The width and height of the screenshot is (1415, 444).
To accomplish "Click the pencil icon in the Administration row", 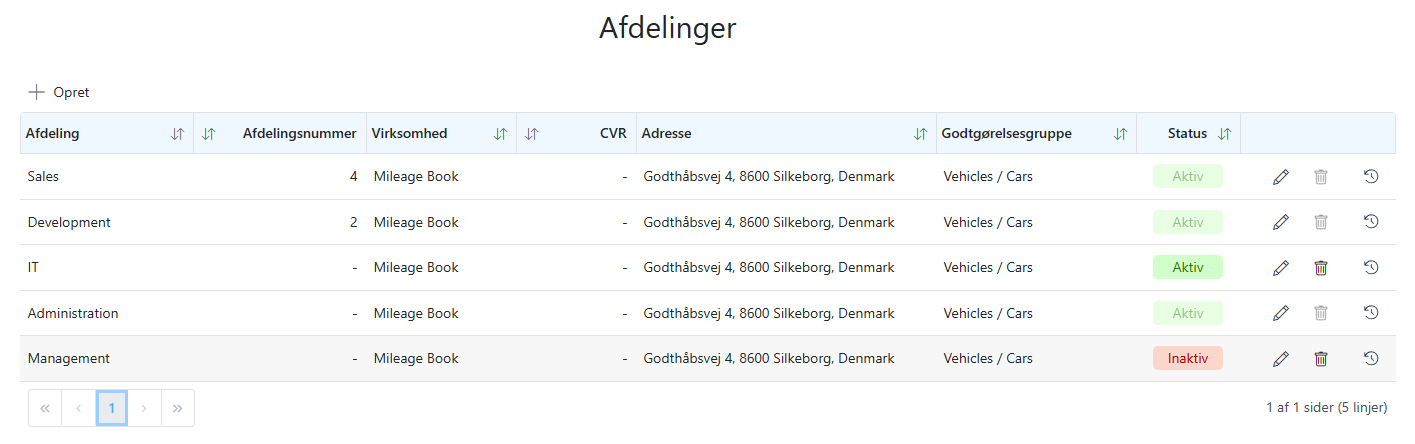I will point(1281,313).
